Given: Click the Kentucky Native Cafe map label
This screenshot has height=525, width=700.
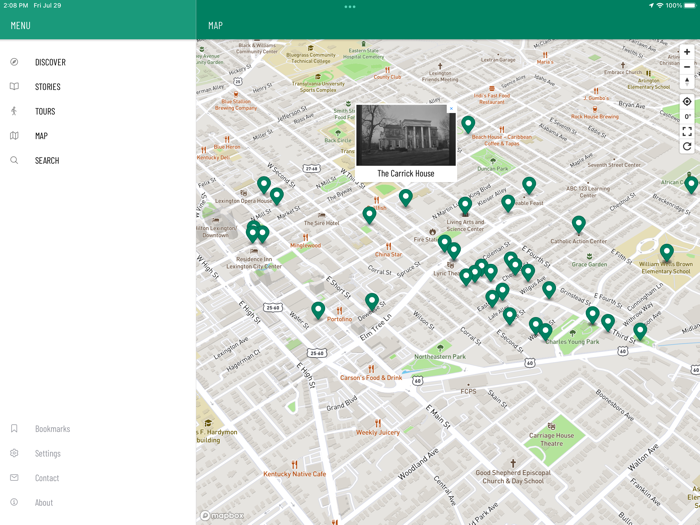Looking at the screenshot, I should pos(295,474).
